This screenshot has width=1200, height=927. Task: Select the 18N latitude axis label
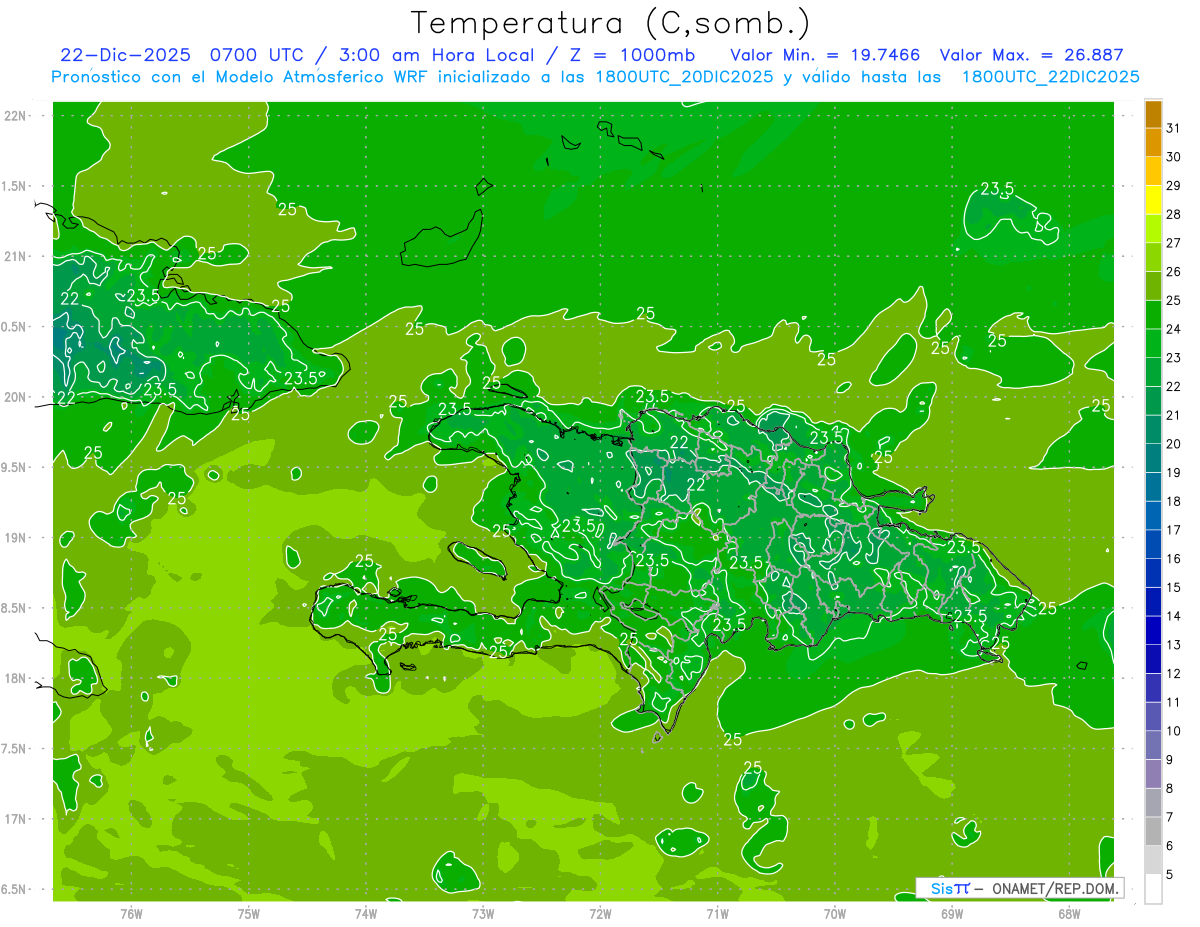tap(15, 678)
